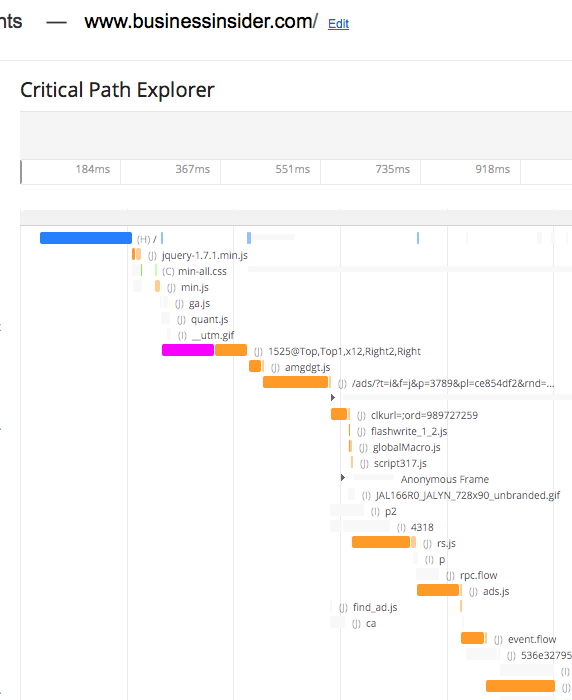Click the 918ms tick on the timeline ruler
The image size is (572, 700).
pyautogui.click(x=493, y=169)
